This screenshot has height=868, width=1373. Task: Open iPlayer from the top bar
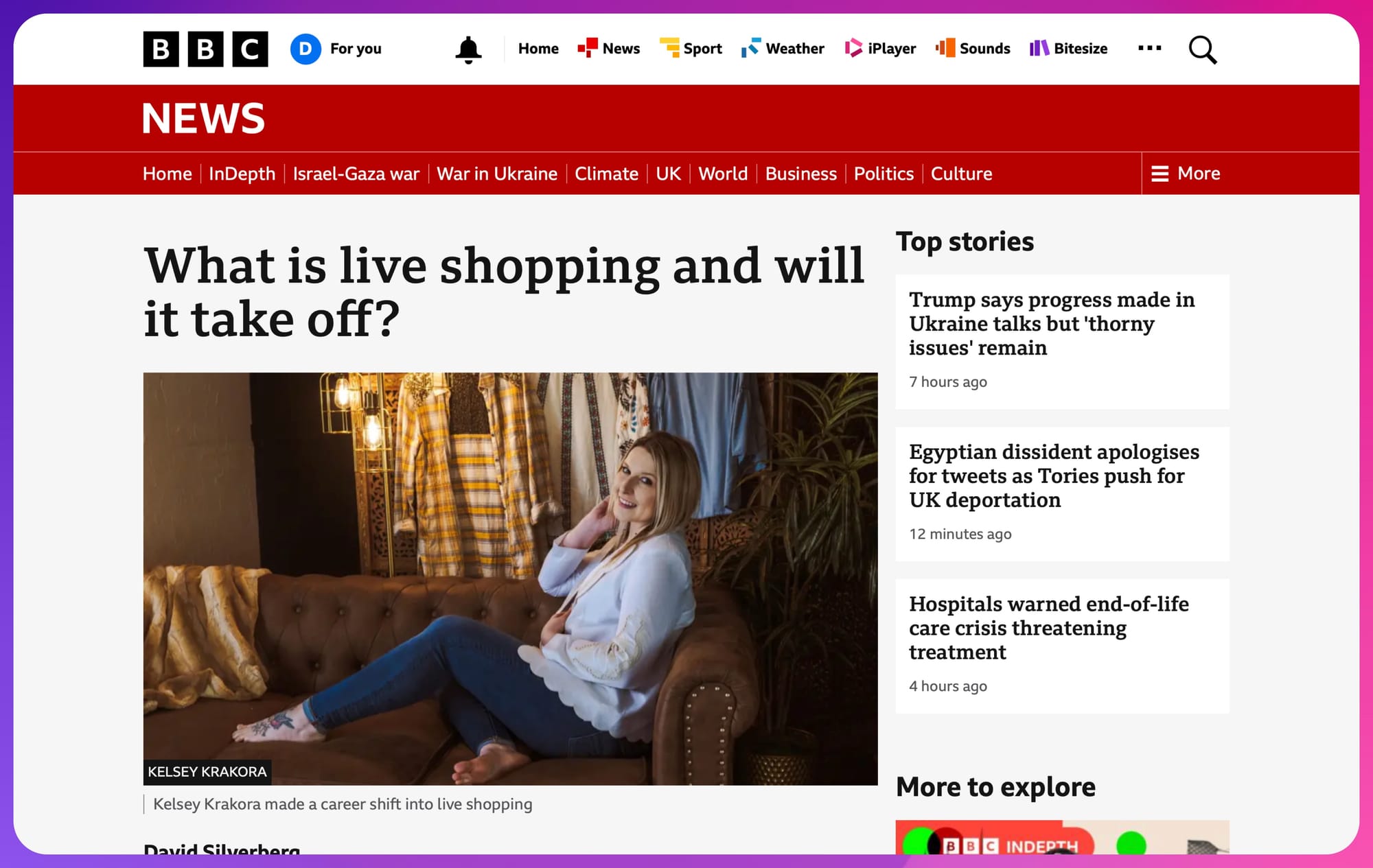click(880, 48)
